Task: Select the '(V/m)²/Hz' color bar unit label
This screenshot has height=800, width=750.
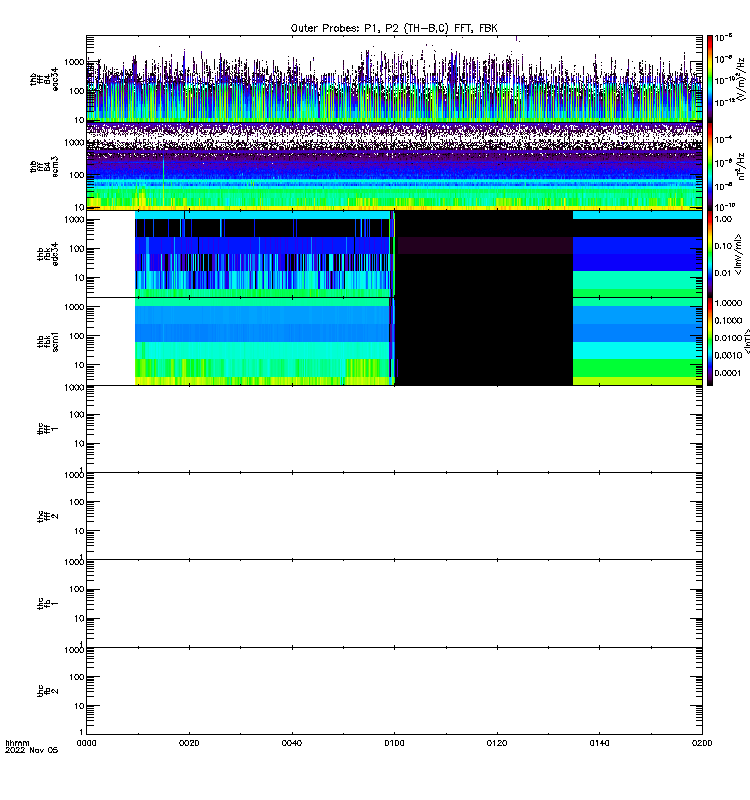Action: [x=743, y=79]
